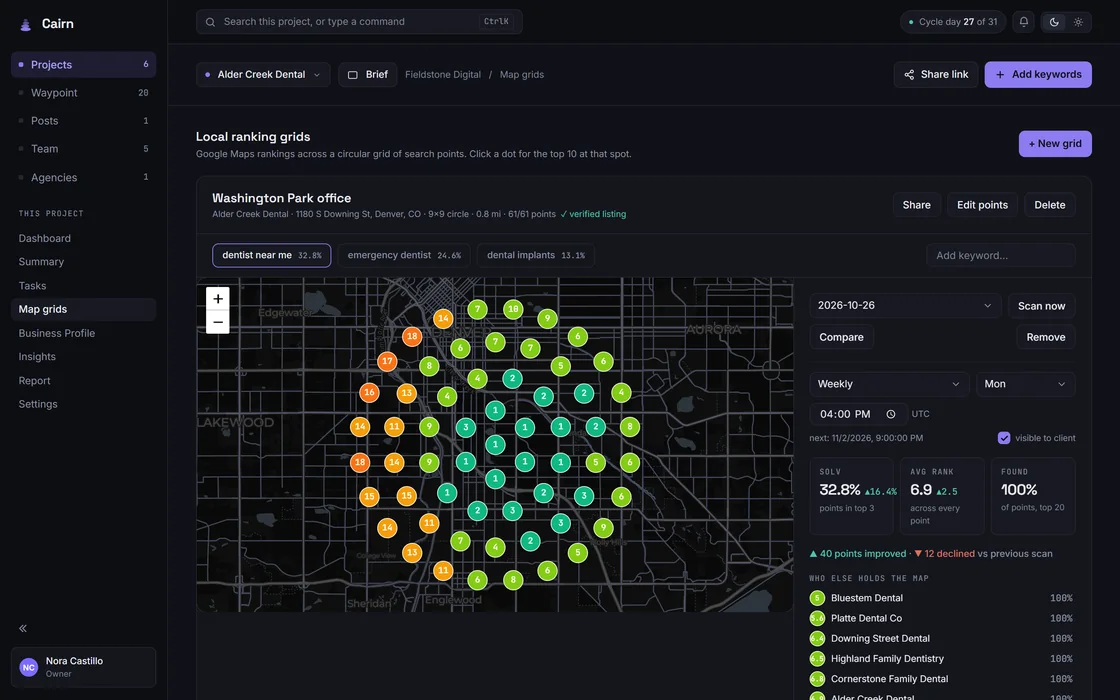Click the Cairn logo icon
Screen dimensions: 1120x700
point(25,24)
